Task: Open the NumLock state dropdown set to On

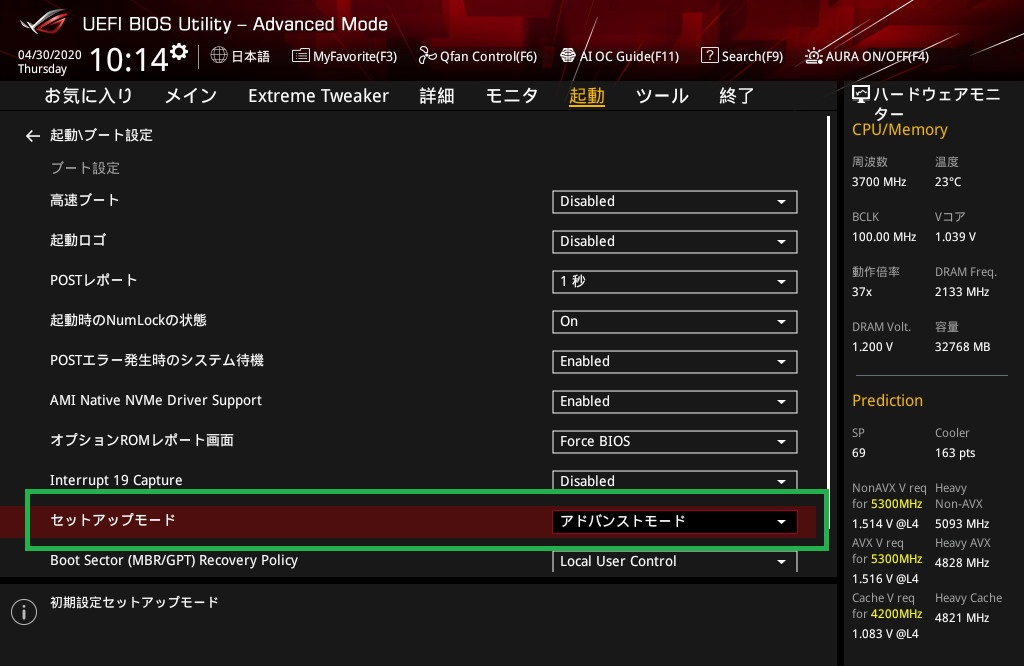Action: click(675, 321)
